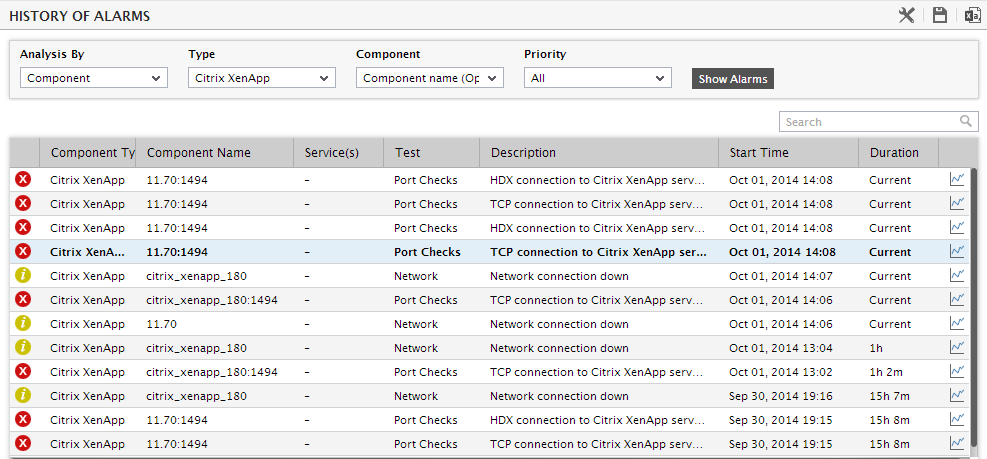Select bold 'Oct 01, 2014 14:08' start time
This screenshot has height=459, width=987.
point(782,252)
